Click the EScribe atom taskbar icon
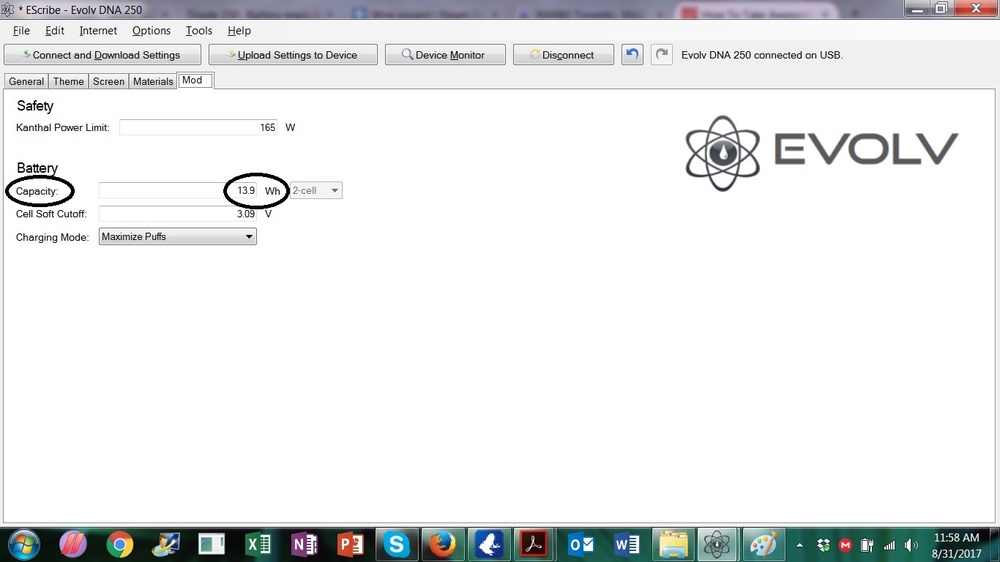Viewport: 1000px width, 562px height. 717,545
